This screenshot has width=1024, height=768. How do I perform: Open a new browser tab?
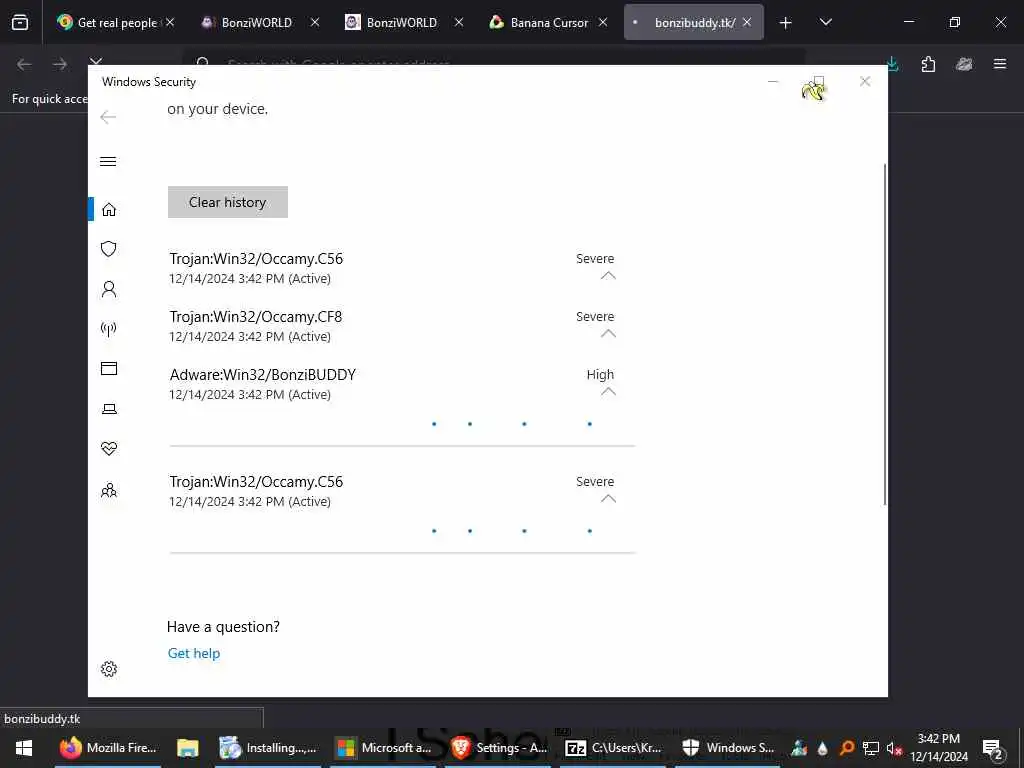tap(786, 23)
